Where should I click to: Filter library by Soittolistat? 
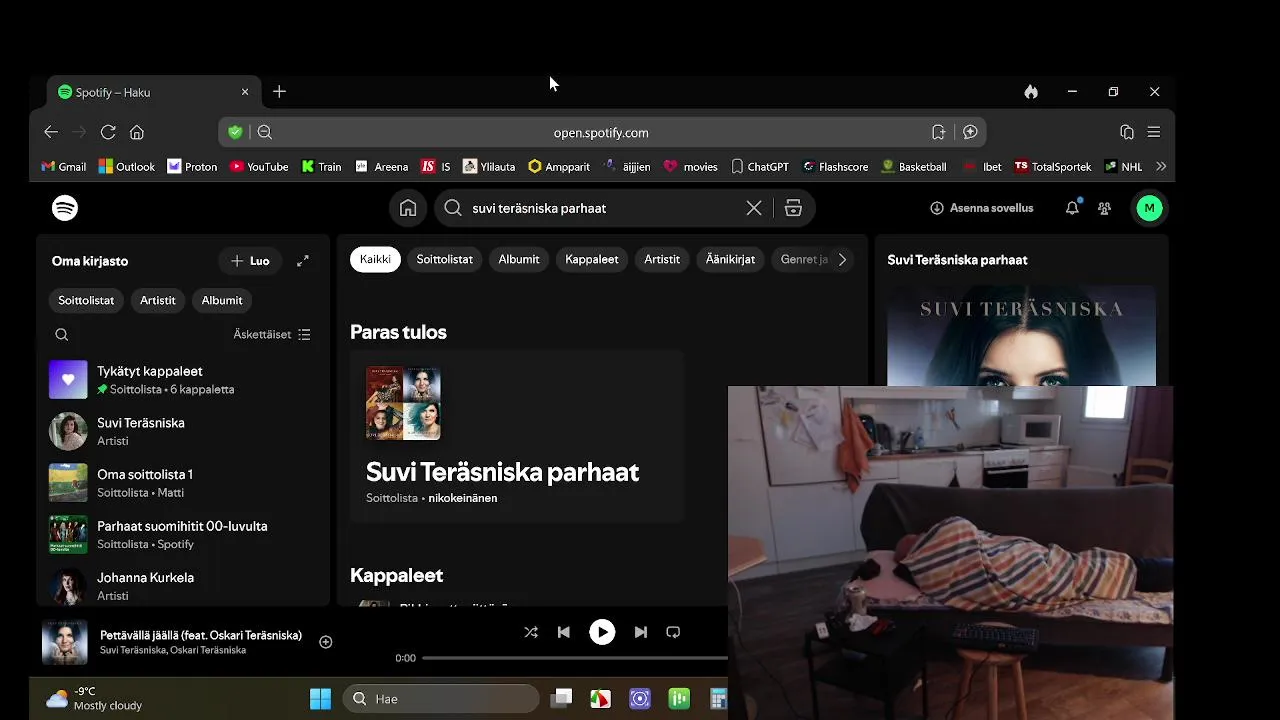(x=86, y=300)
